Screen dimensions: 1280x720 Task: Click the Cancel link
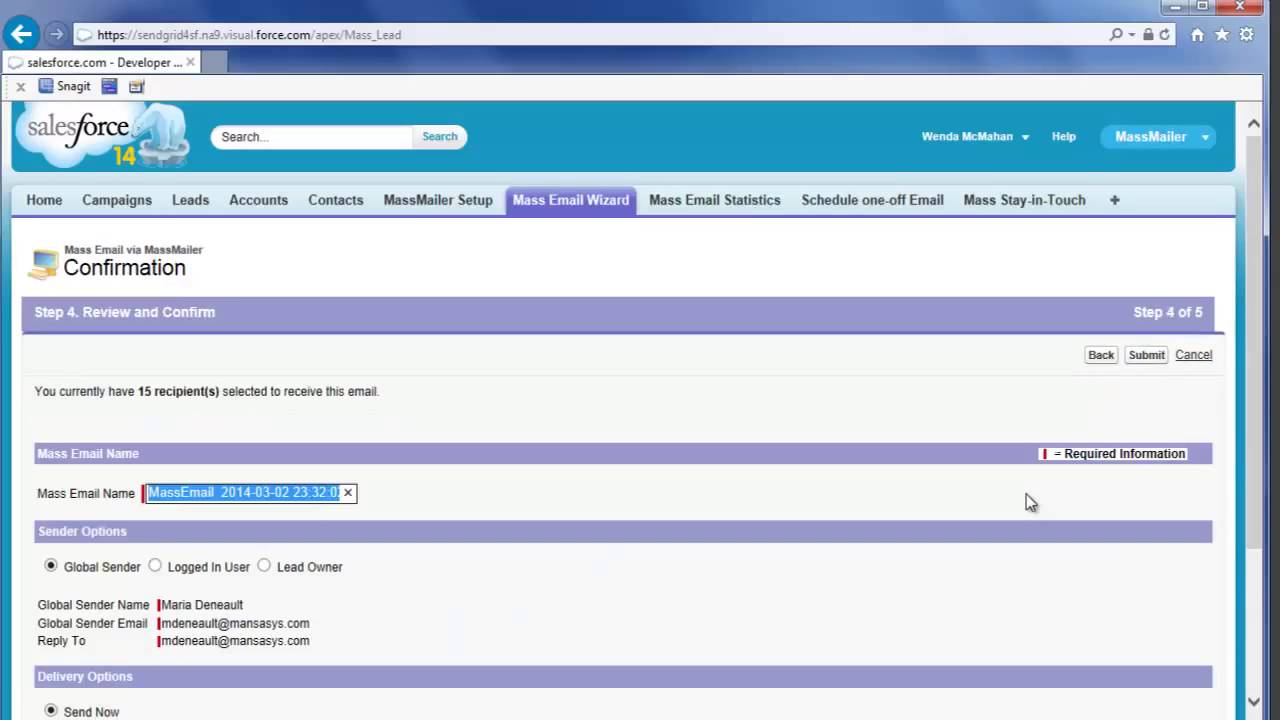[x=1193, y=355]
